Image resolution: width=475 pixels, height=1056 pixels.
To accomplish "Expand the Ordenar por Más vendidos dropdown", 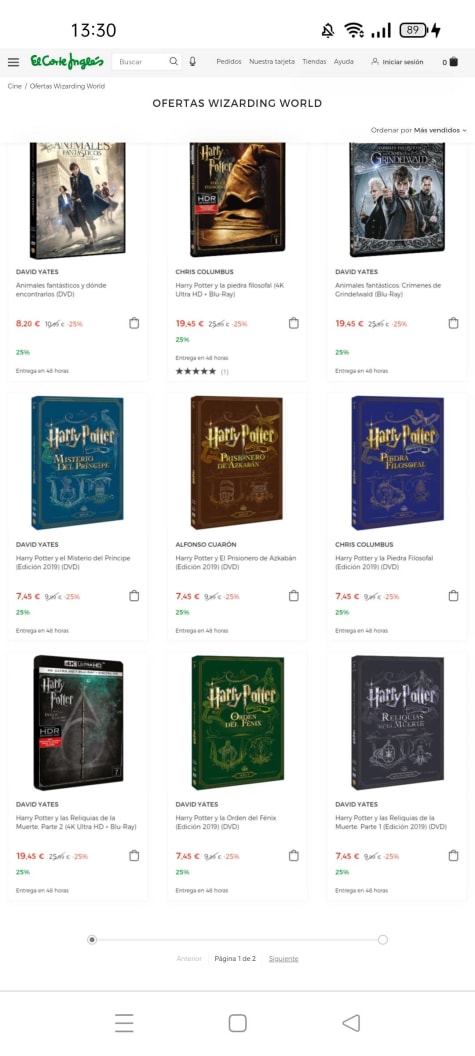I will (418, 130).
